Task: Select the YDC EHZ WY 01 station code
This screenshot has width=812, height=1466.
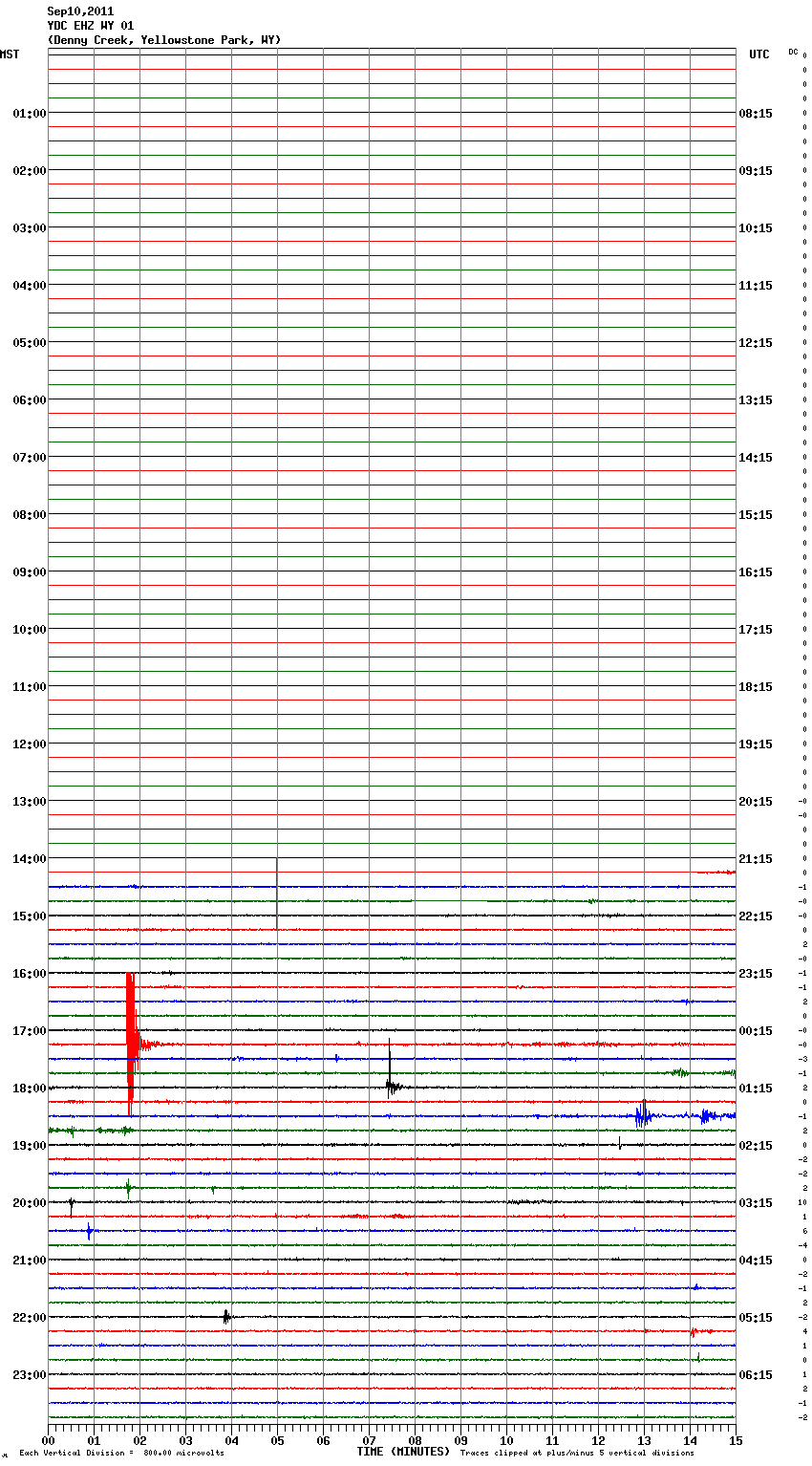Action: (x=91, y=26)
